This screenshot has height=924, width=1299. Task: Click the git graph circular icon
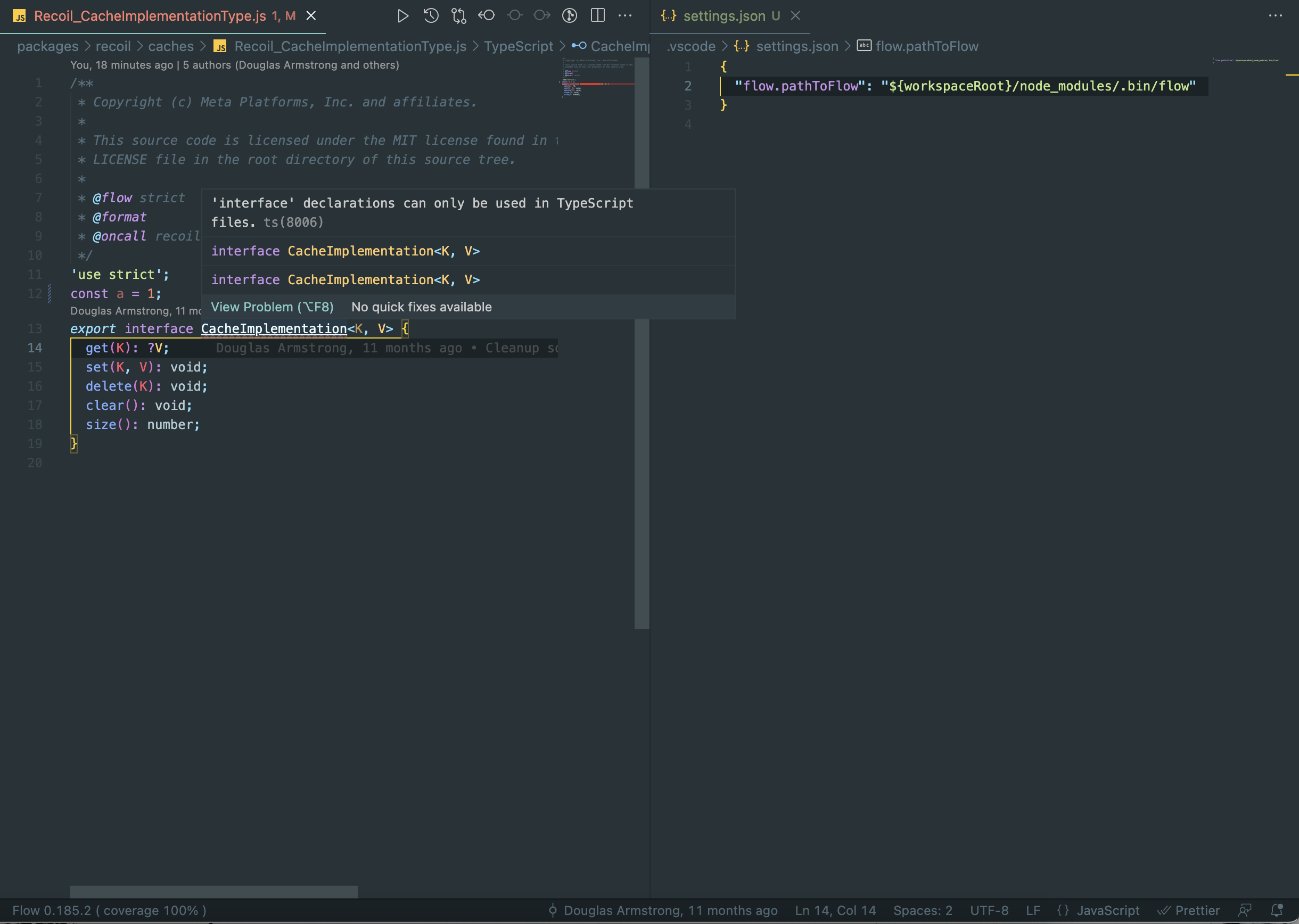(570, 16)
